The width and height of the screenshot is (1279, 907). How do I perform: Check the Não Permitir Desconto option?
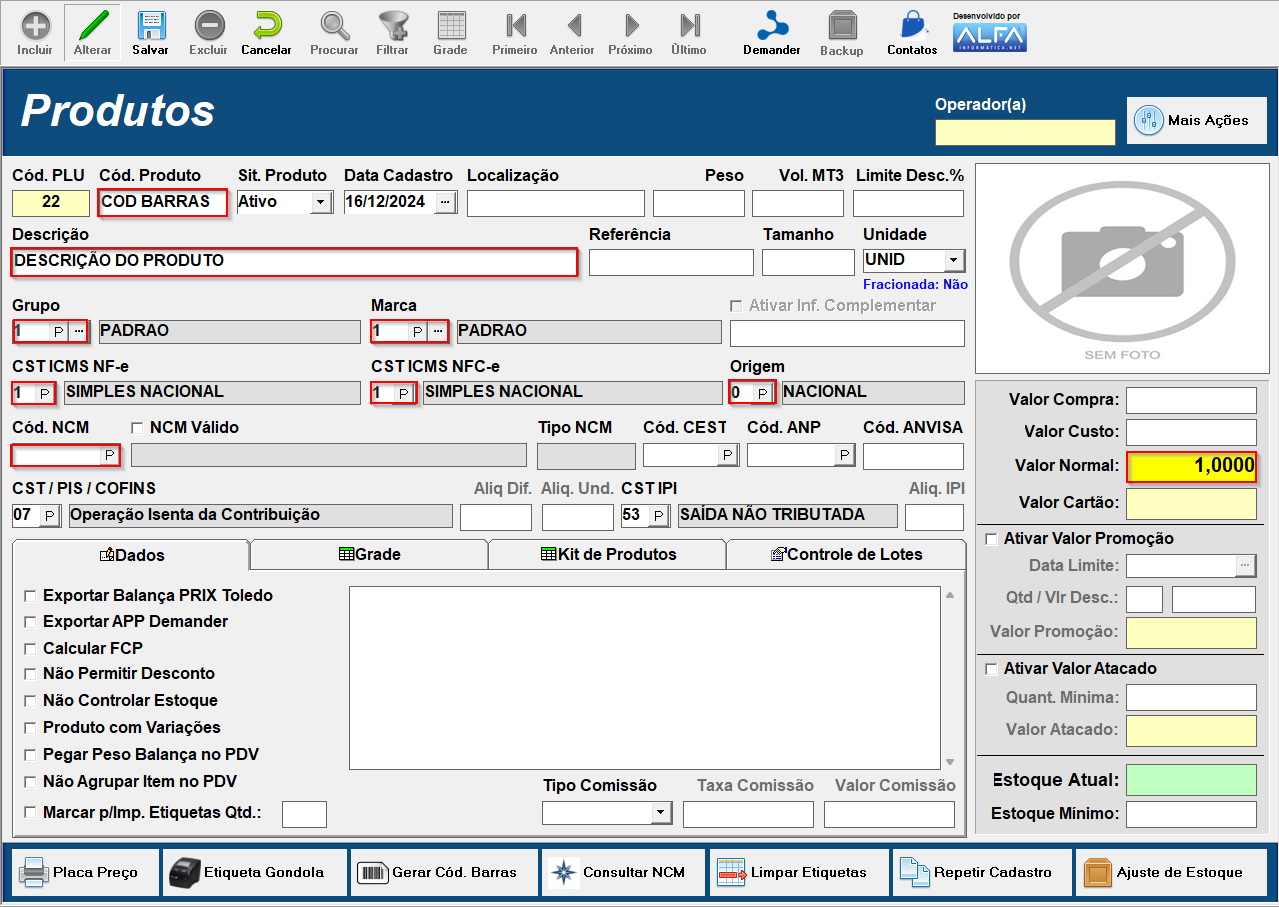30,674
